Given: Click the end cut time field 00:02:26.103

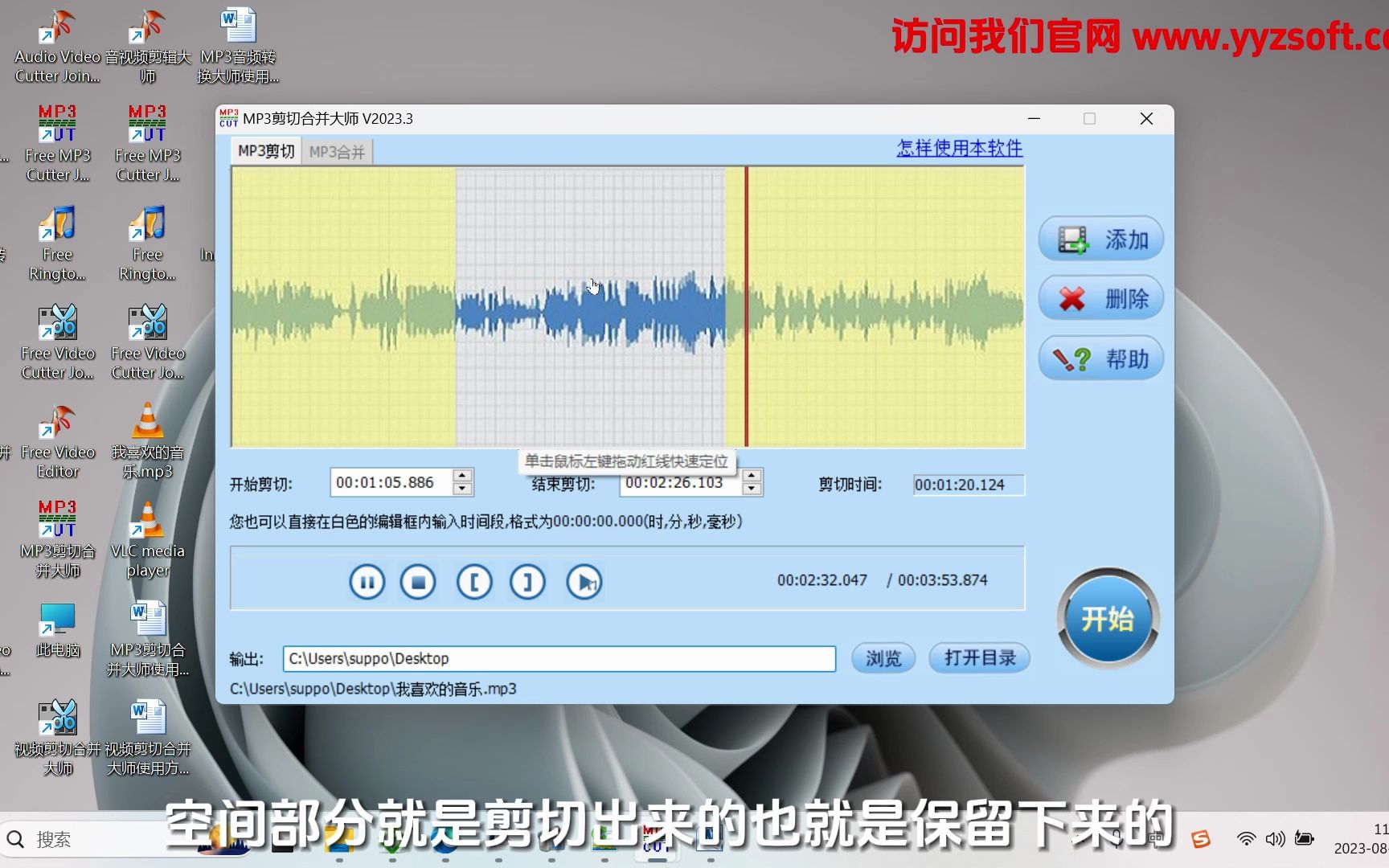Looking at the screenshot, I should click(681, 483).
